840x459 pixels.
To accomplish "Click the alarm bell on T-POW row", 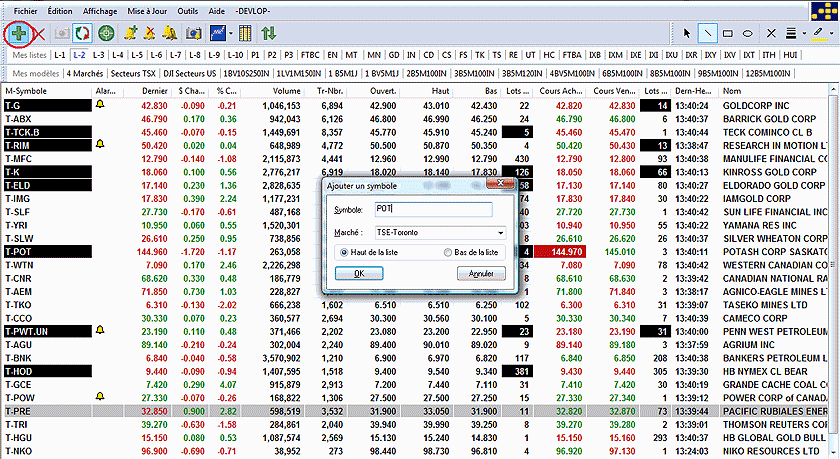I will coord(100,396).
